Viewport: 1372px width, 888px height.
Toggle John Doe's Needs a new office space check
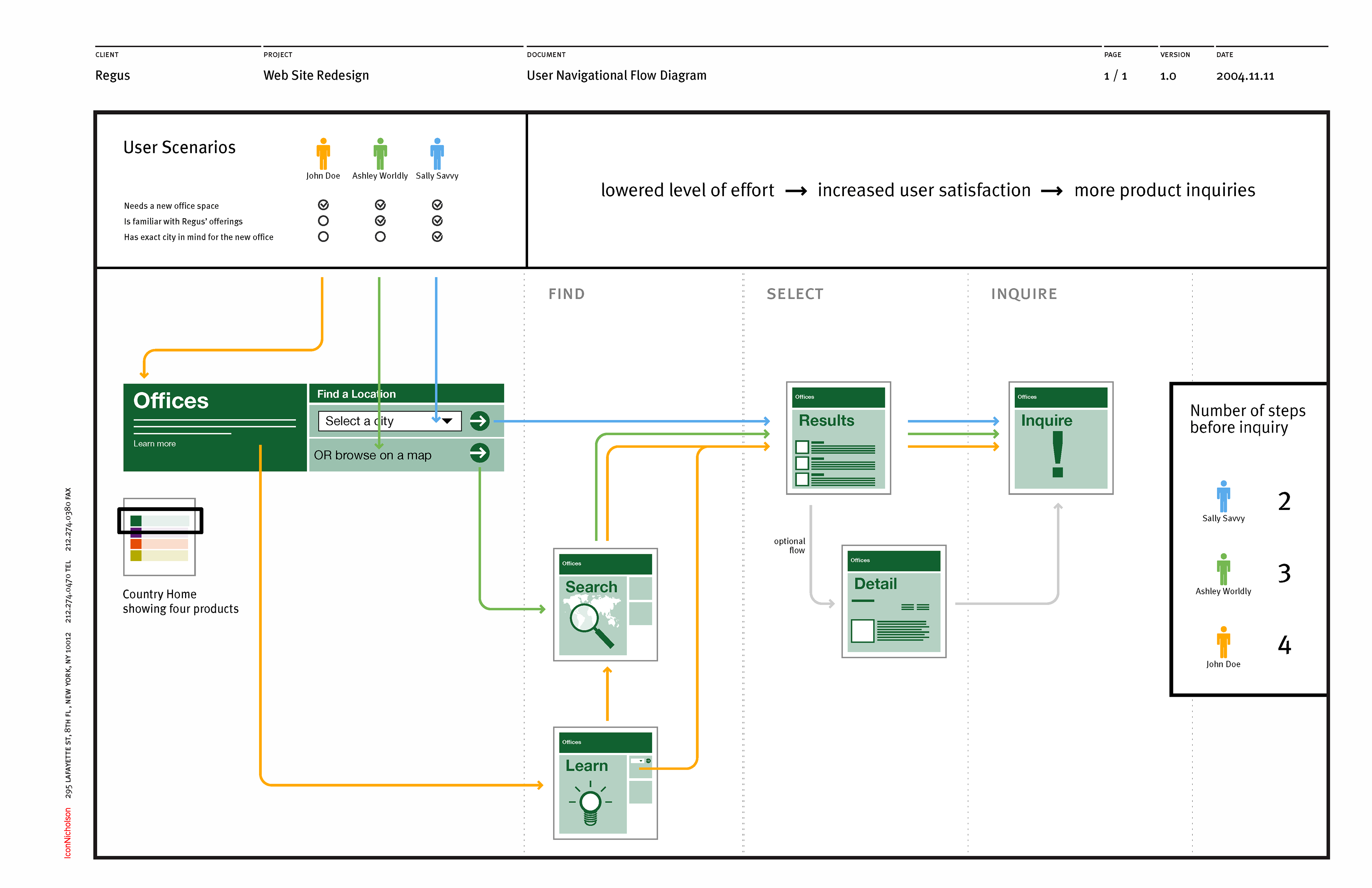(323, 205)
